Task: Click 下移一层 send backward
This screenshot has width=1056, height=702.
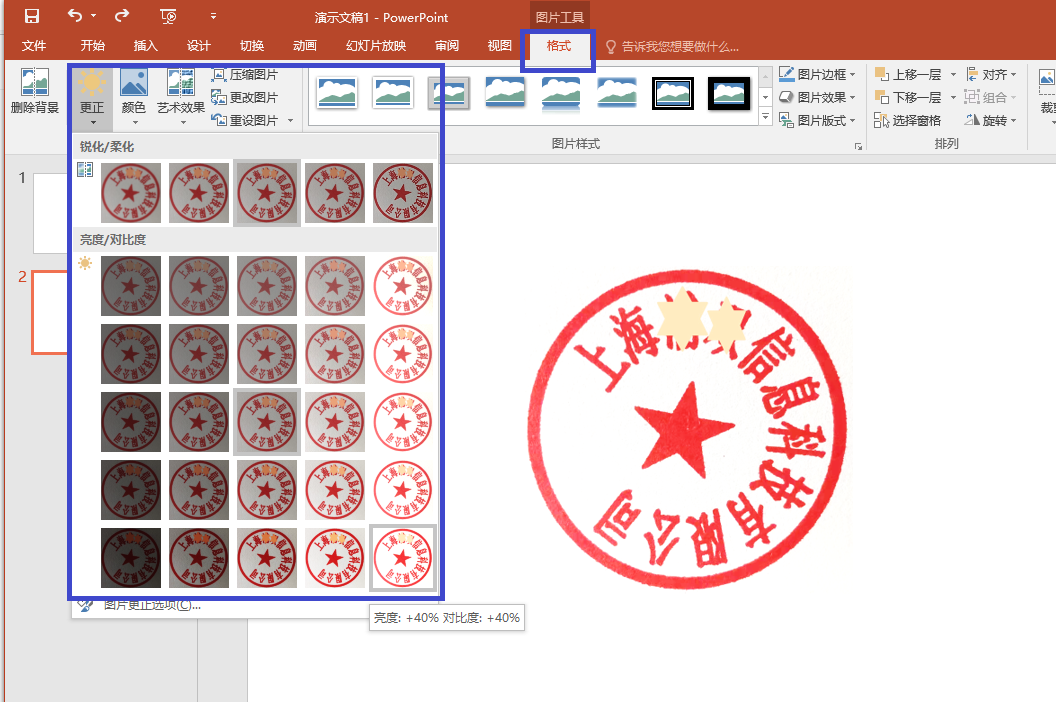Action: tap(909, 97)
